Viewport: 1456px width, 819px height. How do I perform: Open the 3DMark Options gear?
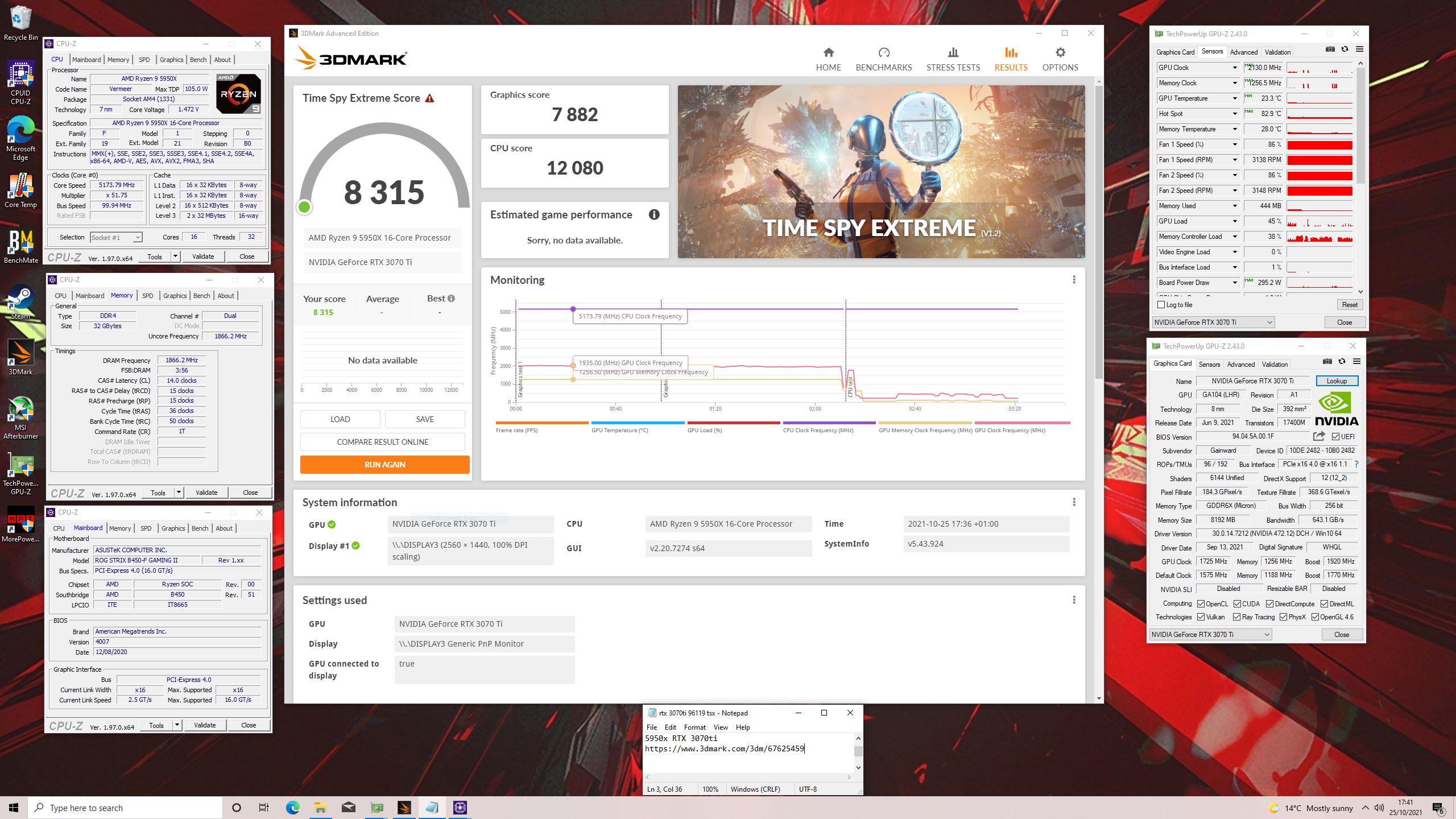click(x=1060, y=59)
